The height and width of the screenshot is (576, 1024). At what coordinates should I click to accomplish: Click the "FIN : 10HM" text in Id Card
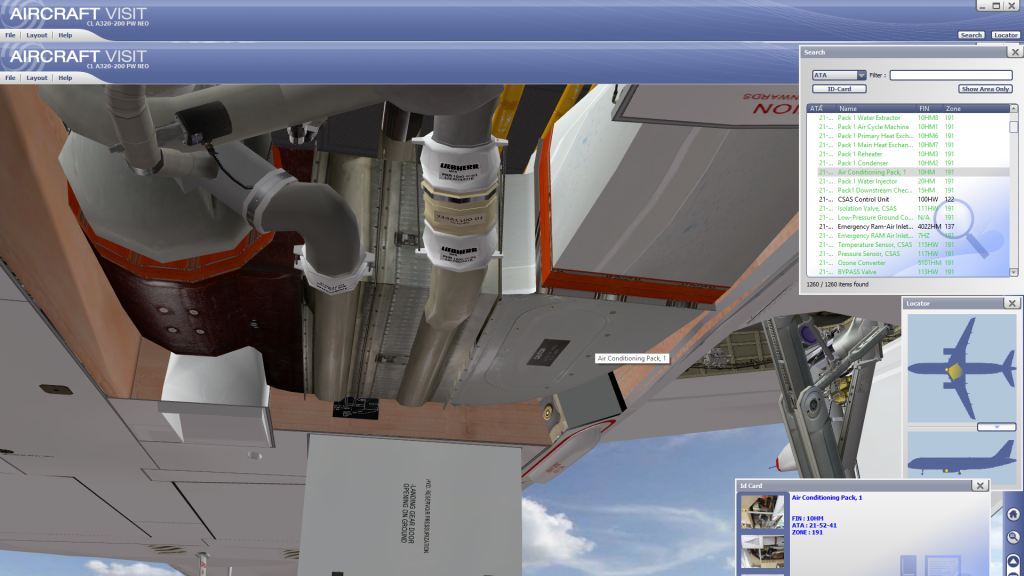pos(807,519)
